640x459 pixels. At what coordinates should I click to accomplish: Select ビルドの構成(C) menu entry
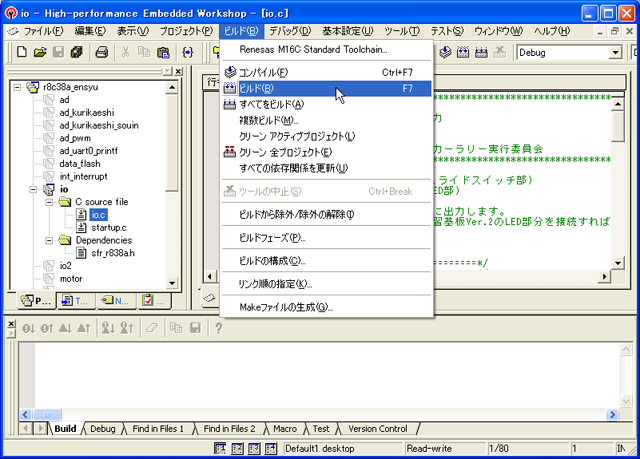[x=326, y=261]
